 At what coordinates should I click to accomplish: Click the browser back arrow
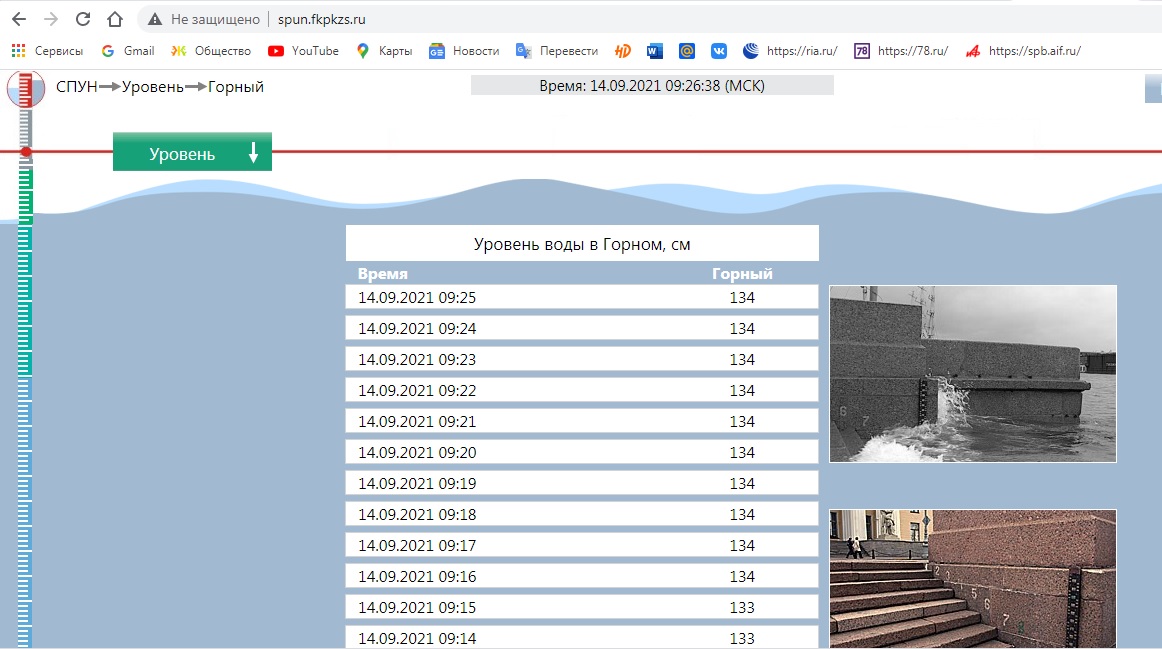[x=18, y=19]
